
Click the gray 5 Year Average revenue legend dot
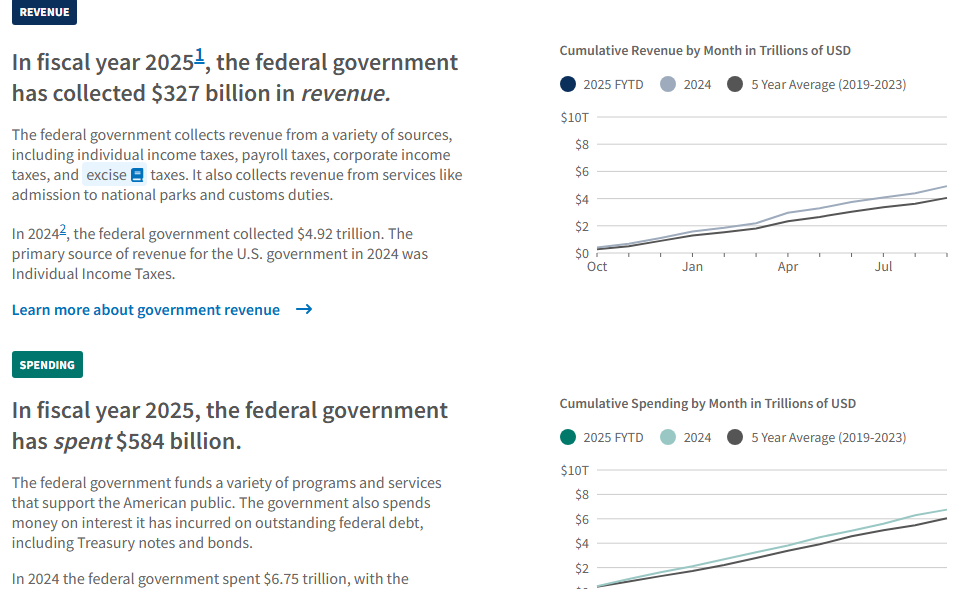(735, 84)
